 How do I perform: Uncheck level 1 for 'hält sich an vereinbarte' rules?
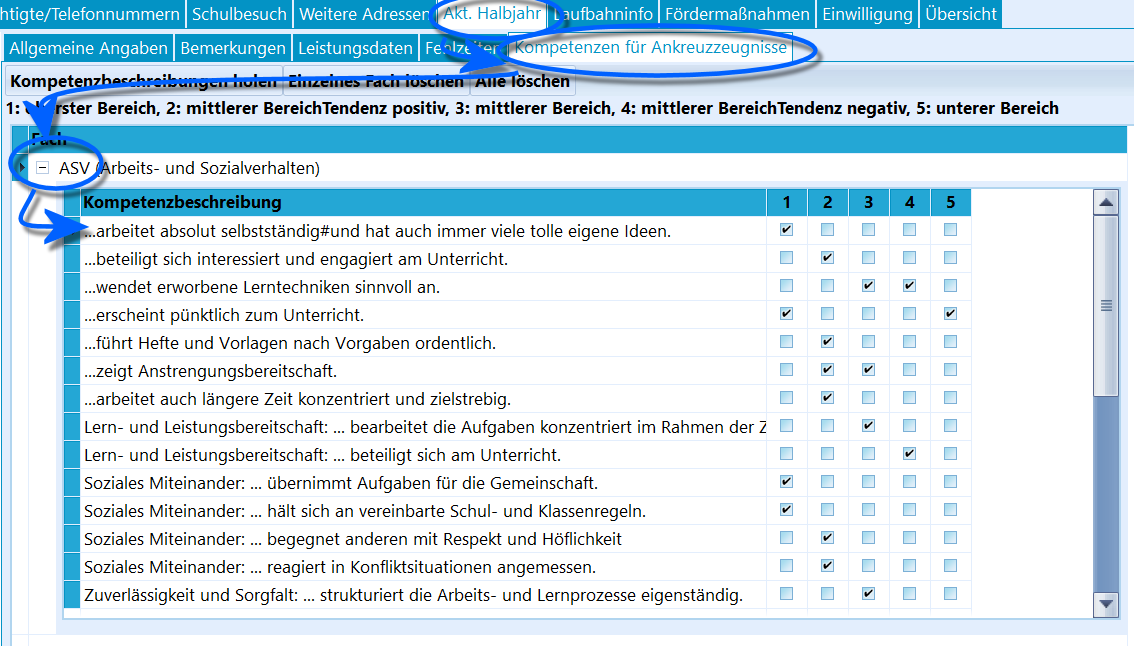786,510
